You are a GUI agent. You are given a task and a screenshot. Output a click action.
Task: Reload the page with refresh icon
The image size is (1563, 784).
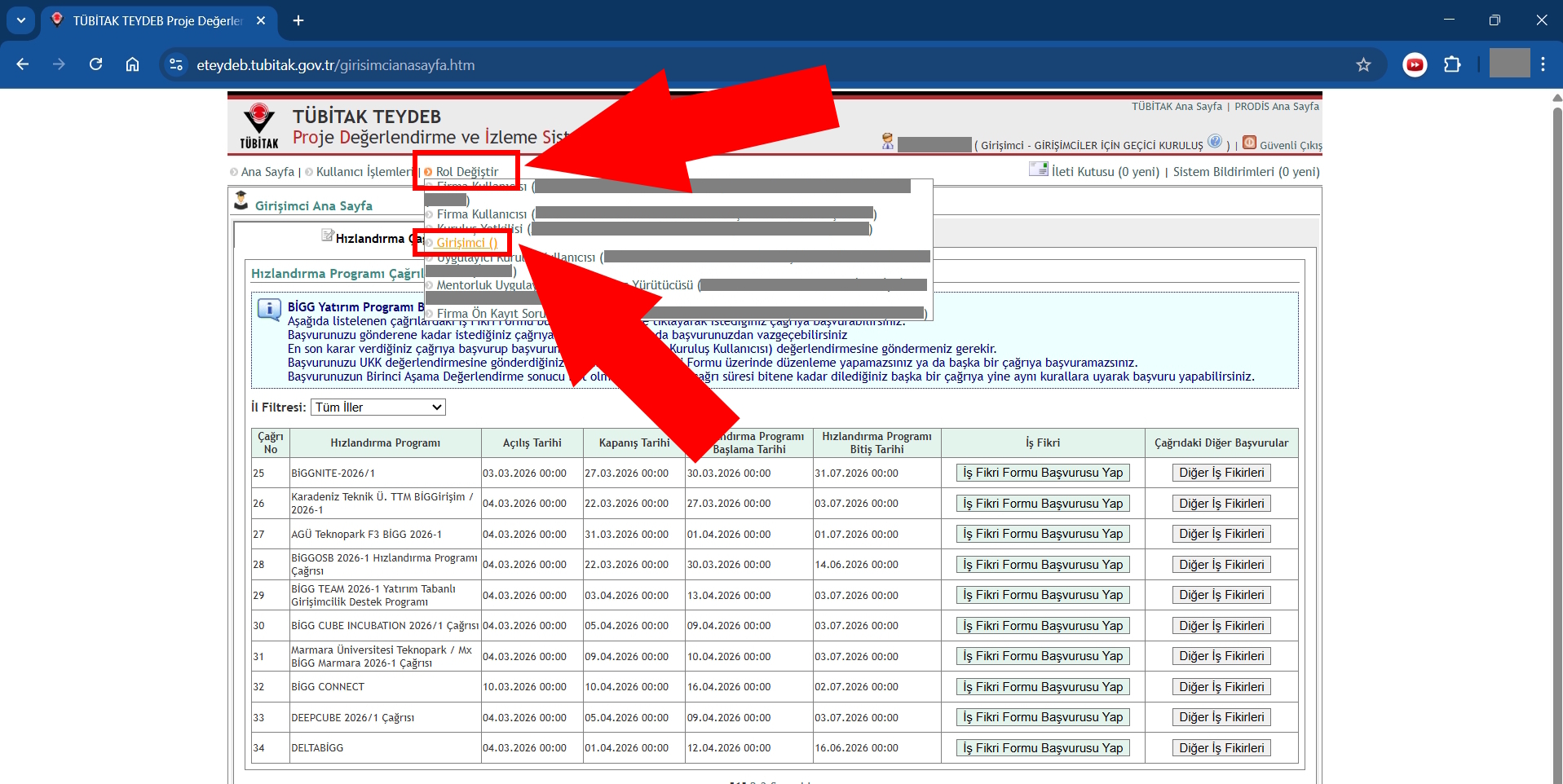click(x=96, y=65)
